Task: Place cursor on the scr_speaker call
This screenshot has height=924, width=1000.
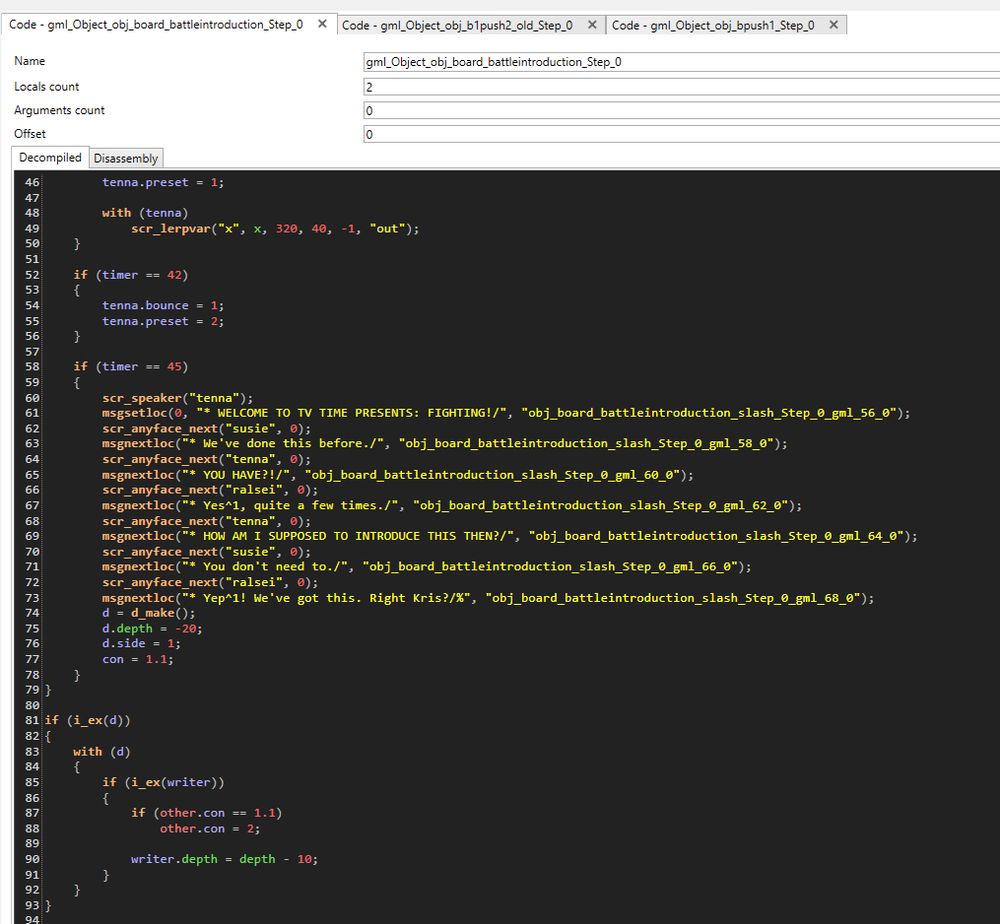Action: [140, 397]
